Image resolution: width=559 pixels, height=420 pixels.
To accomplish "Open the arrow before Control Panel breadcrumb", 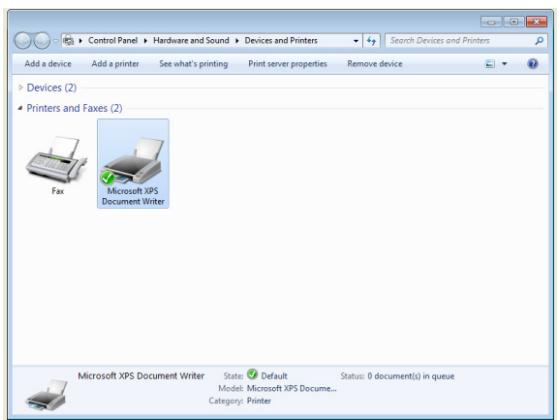I will pyautogui.click(x=81, y=41).
